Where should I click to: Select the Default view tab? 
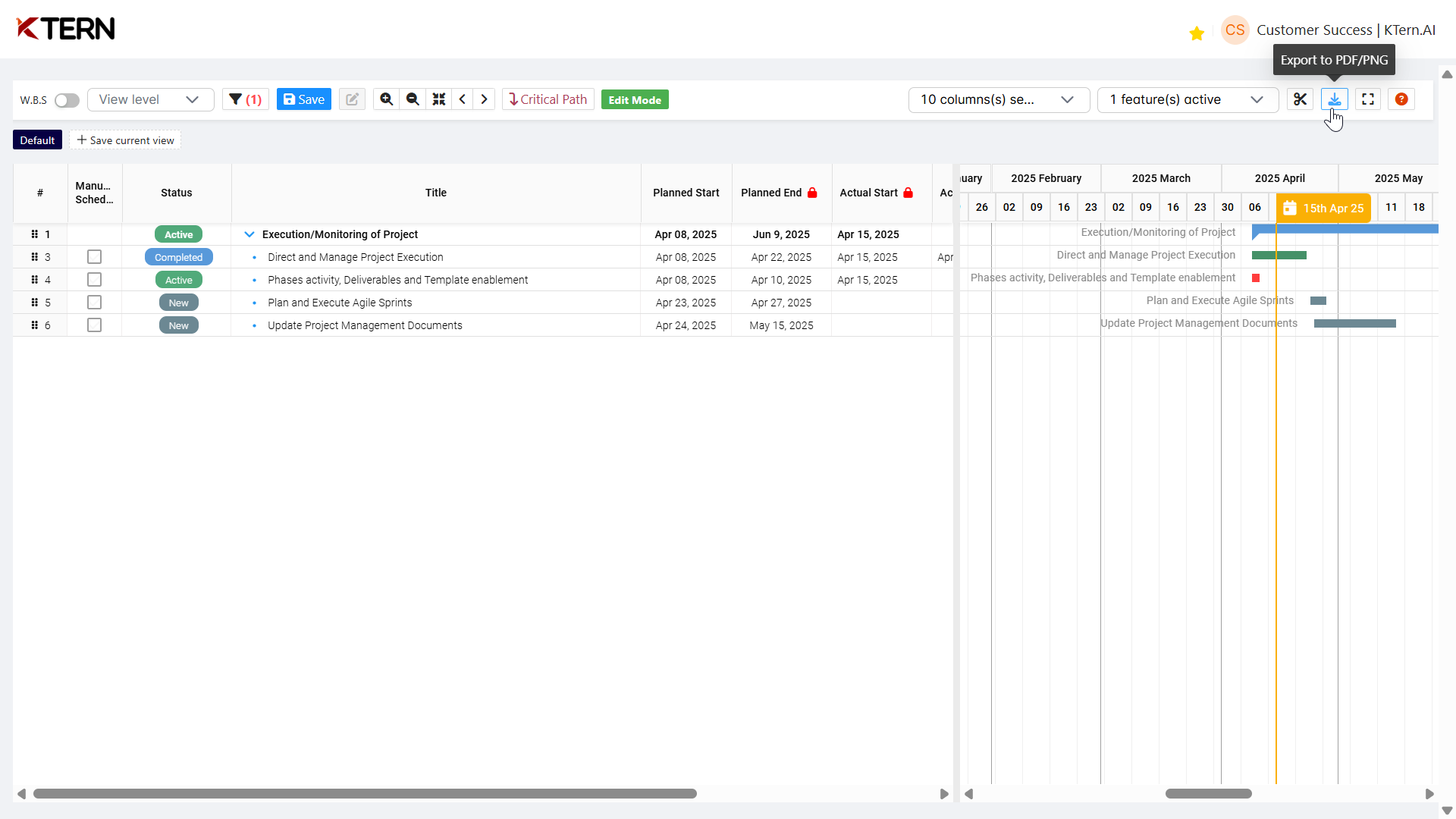37,140
